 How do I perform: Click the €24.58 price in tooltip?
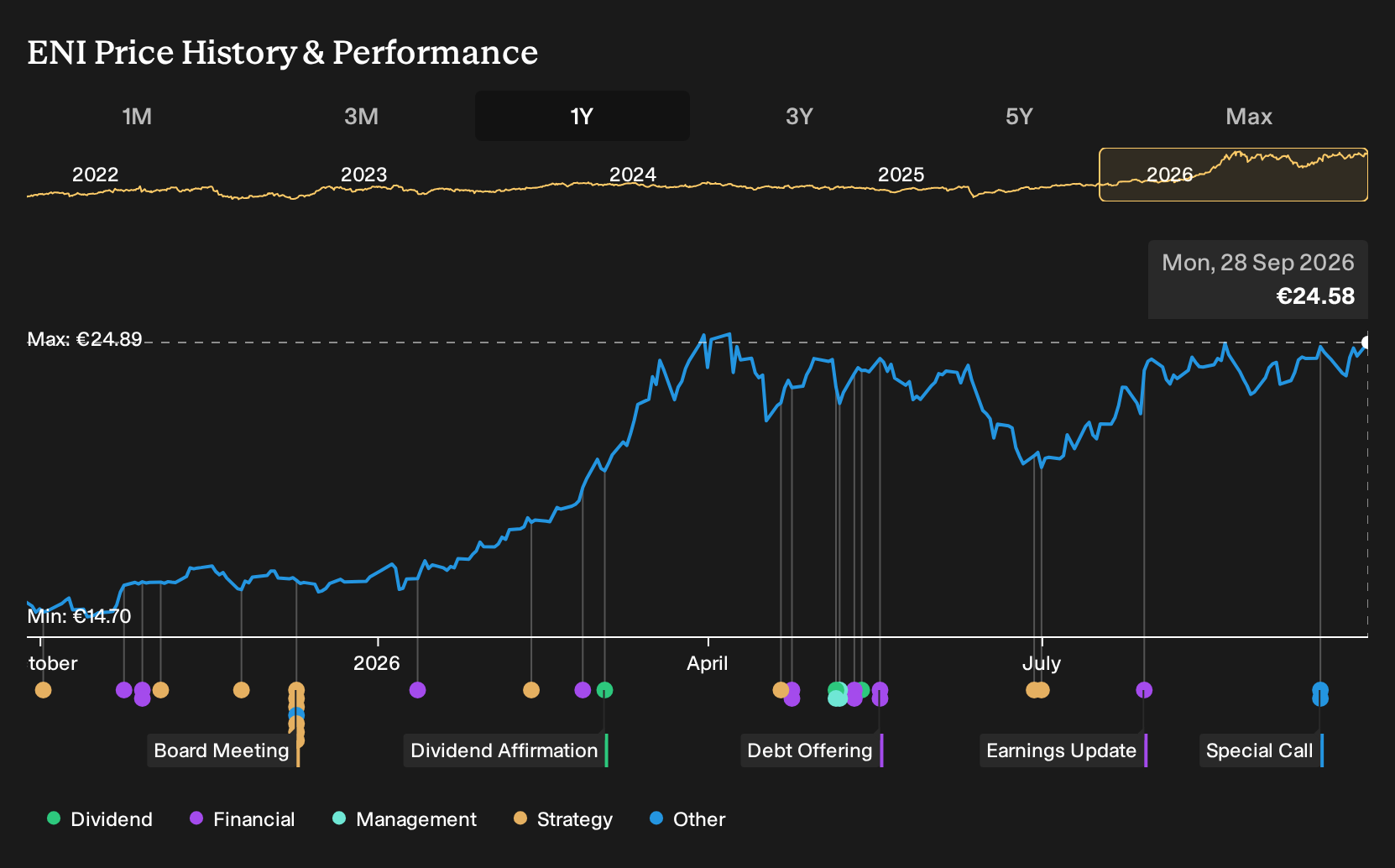1315,296
